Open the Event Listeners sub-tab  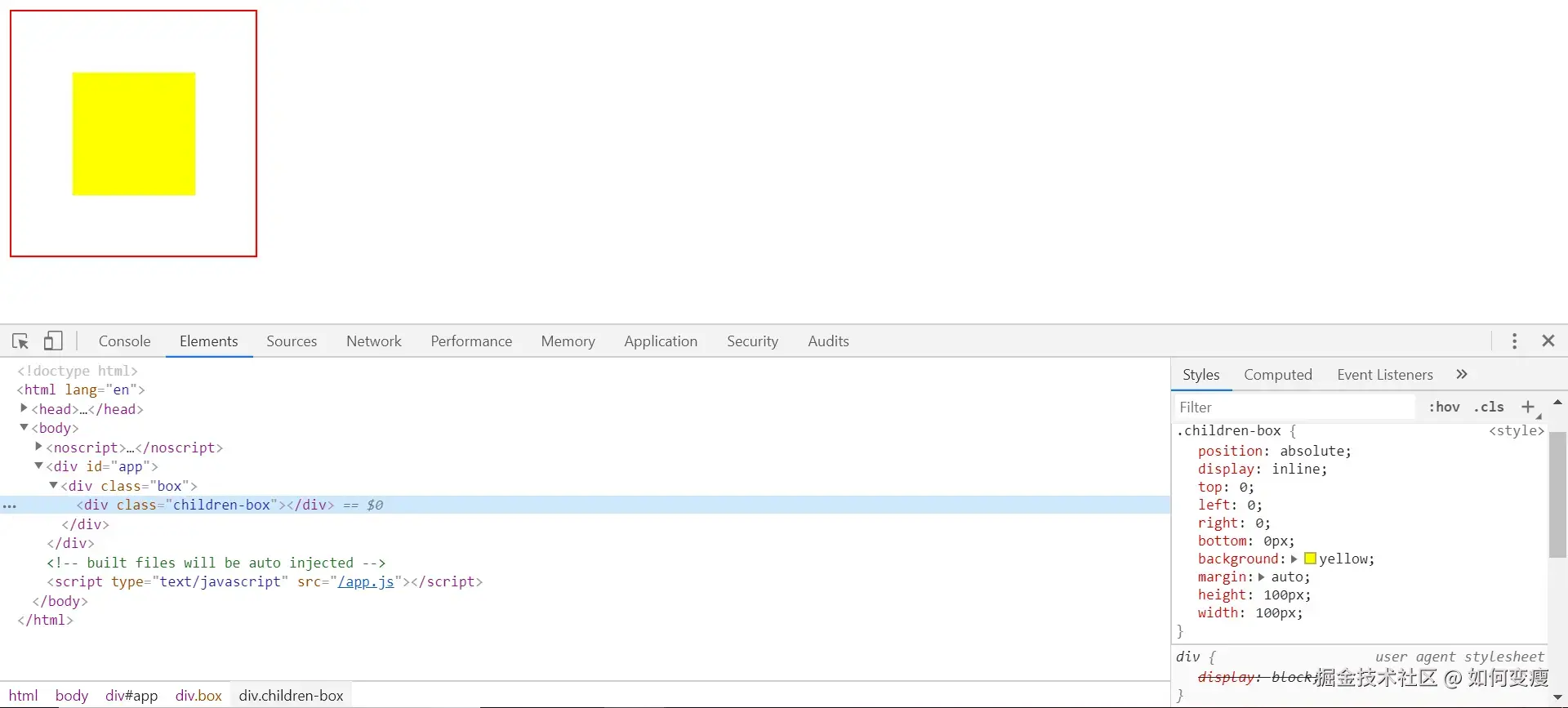coord(1385,375)
